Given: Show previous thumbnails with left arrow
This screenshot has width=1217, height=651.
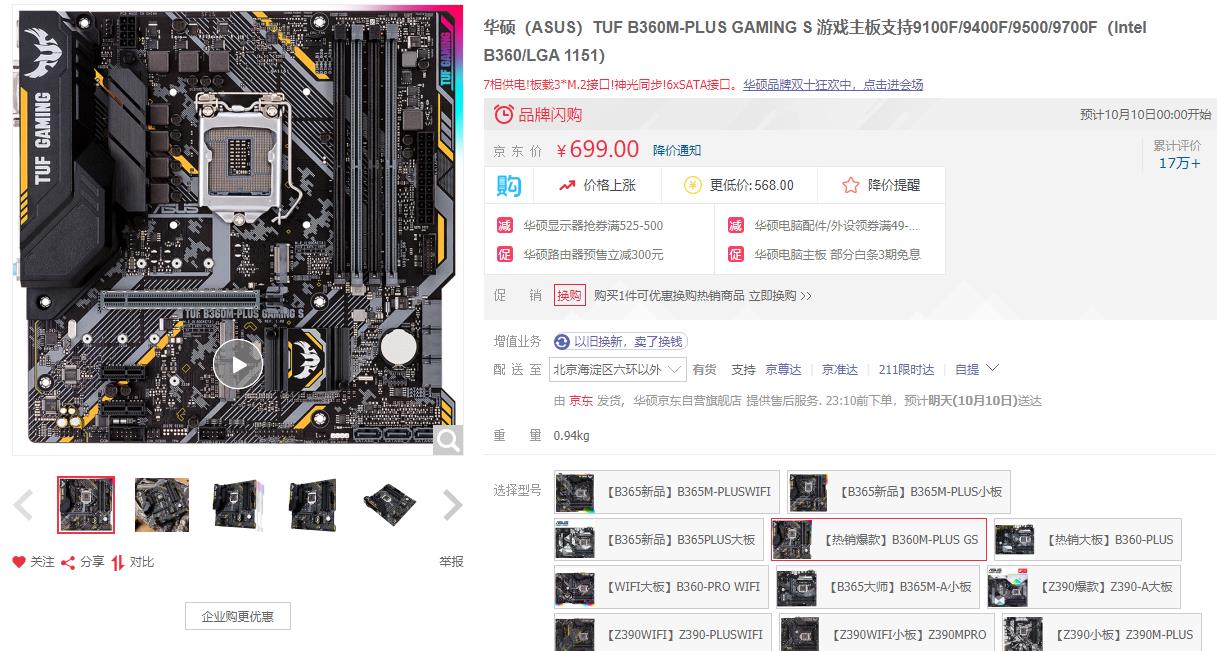Looking at the screenshot, I should [x=24, y=505].
